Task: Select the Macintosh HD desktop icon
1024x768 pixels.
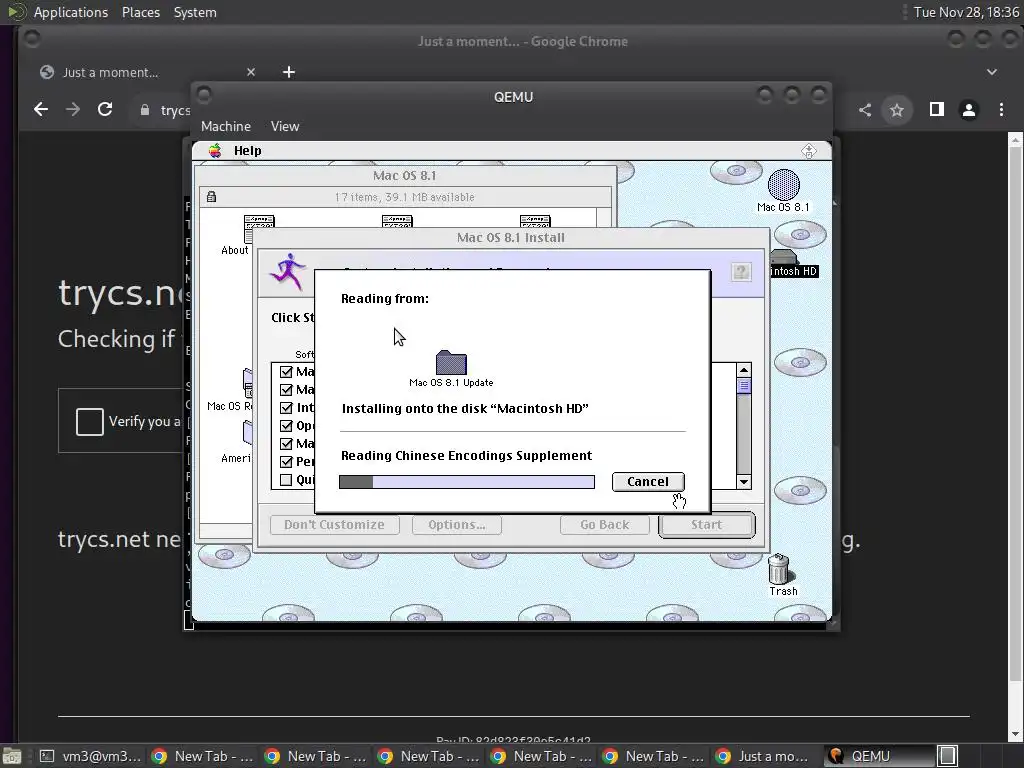Action: coord(784,258)
